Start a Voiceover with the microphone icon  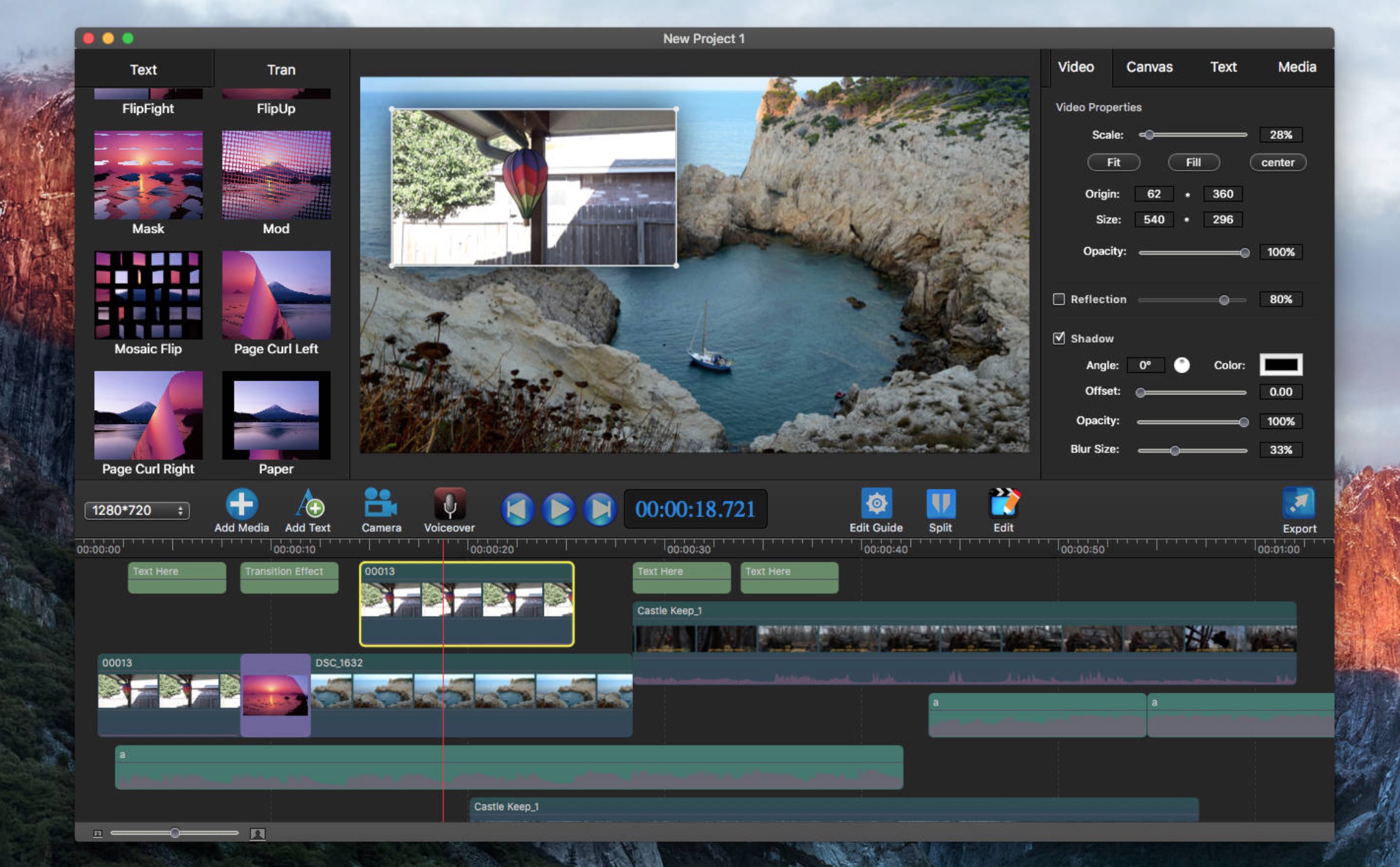(449, 504)
